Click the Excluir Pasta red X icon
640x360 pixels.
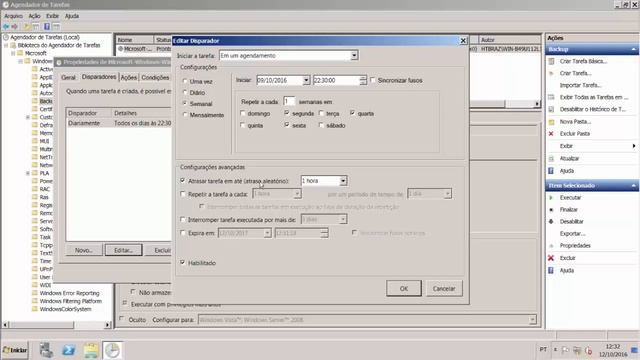[x=551, y=133]
